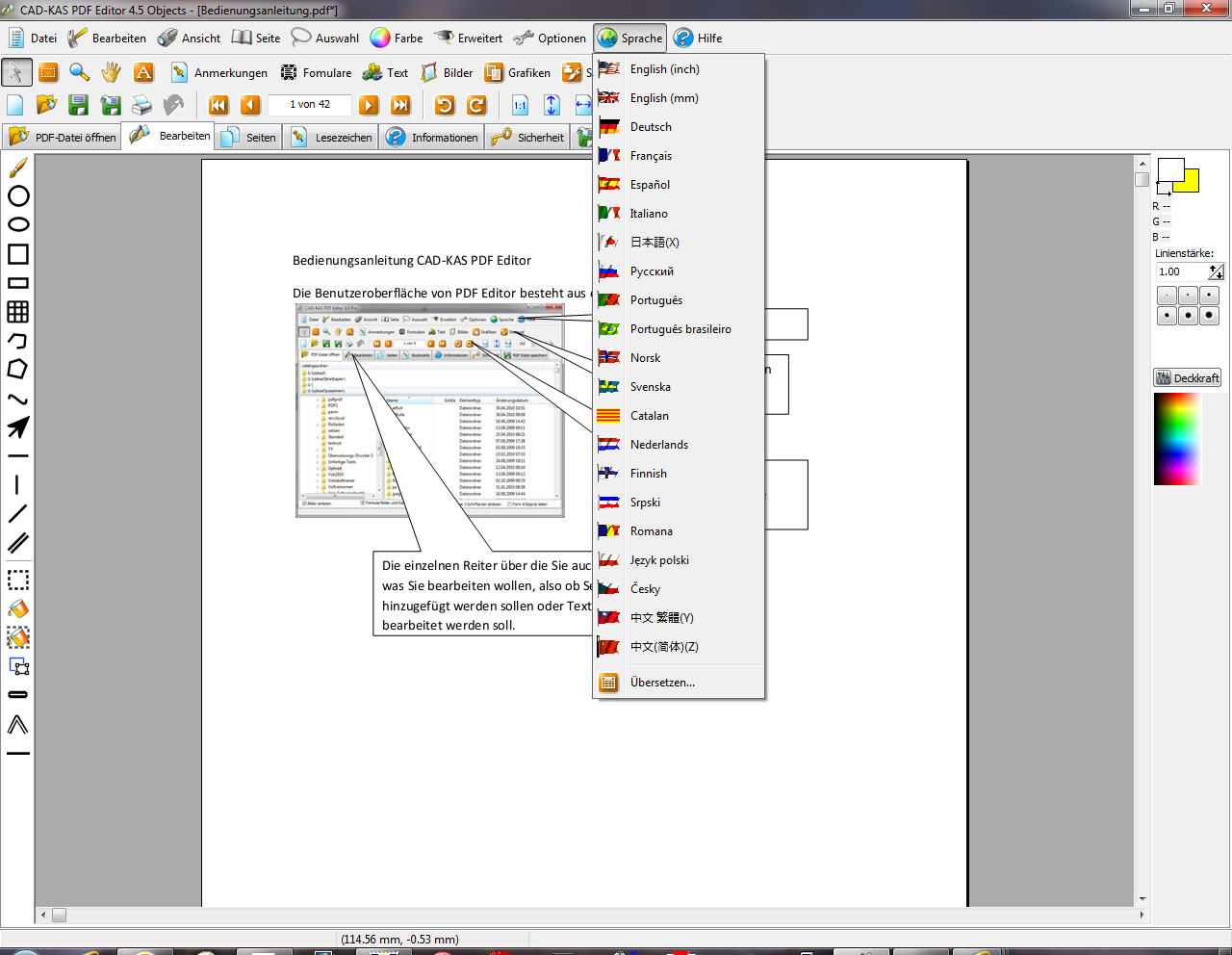Choose the smallest line thickness dot preset
Screen dimensions: 1232x955
[x=1167, y=296]
